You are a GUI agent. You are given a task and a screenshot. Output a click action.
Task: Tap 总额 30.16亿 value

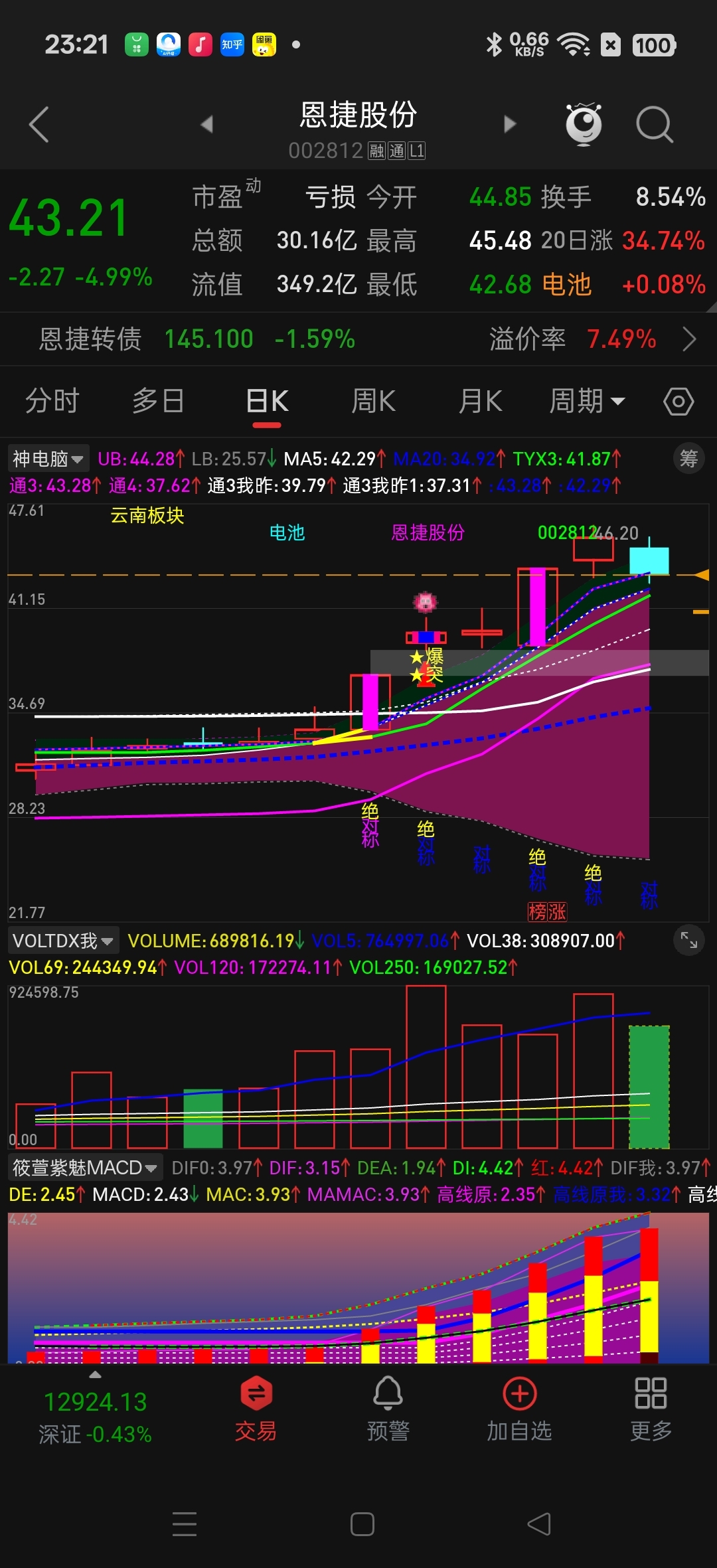pos(317,241)
